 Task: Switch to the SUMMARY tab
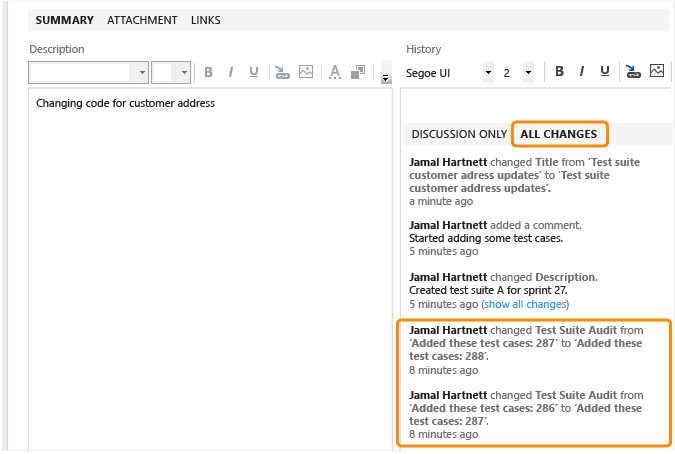65,20
